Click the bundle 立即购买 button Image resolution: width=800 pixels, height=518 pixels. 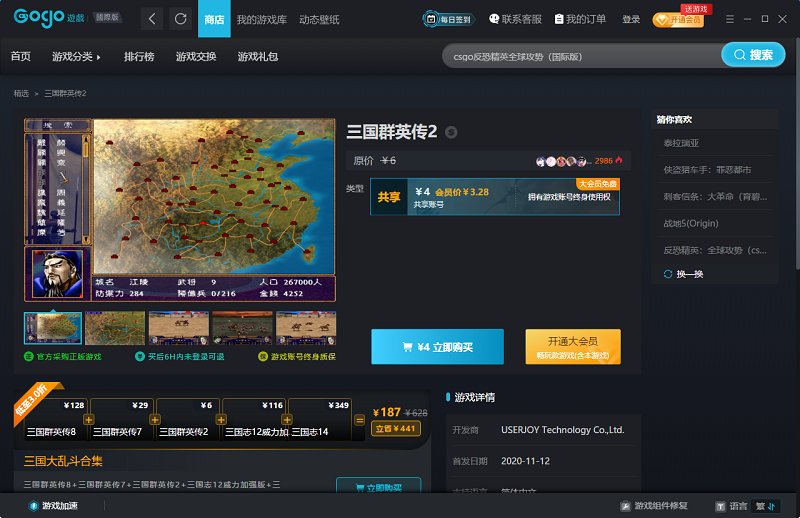pyautogui.click(x=379, y=485)
